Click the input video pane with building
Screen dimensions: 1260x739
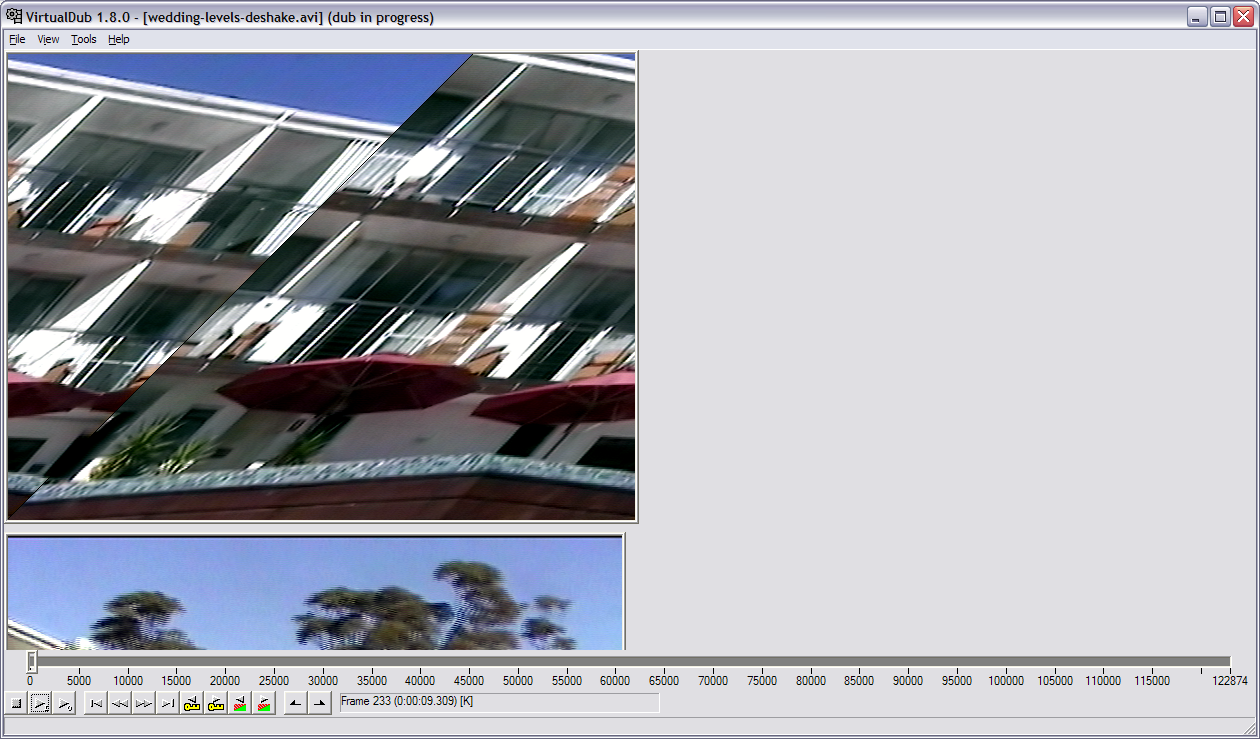[321, 286]
